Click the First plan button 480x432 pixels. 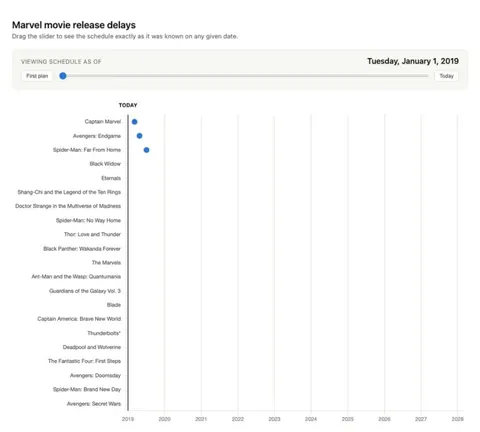(37, 76)
